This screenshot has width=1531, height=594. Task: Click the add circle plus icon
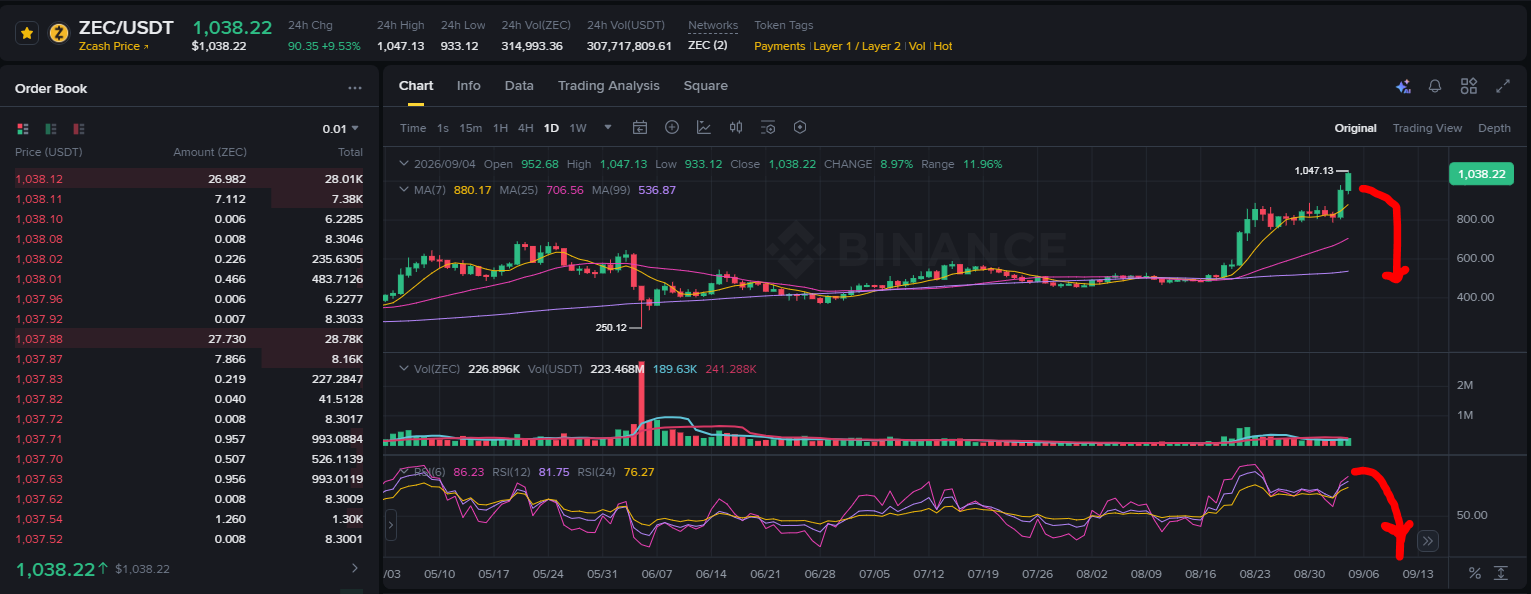pyautogui.click(x=672, y=127)
